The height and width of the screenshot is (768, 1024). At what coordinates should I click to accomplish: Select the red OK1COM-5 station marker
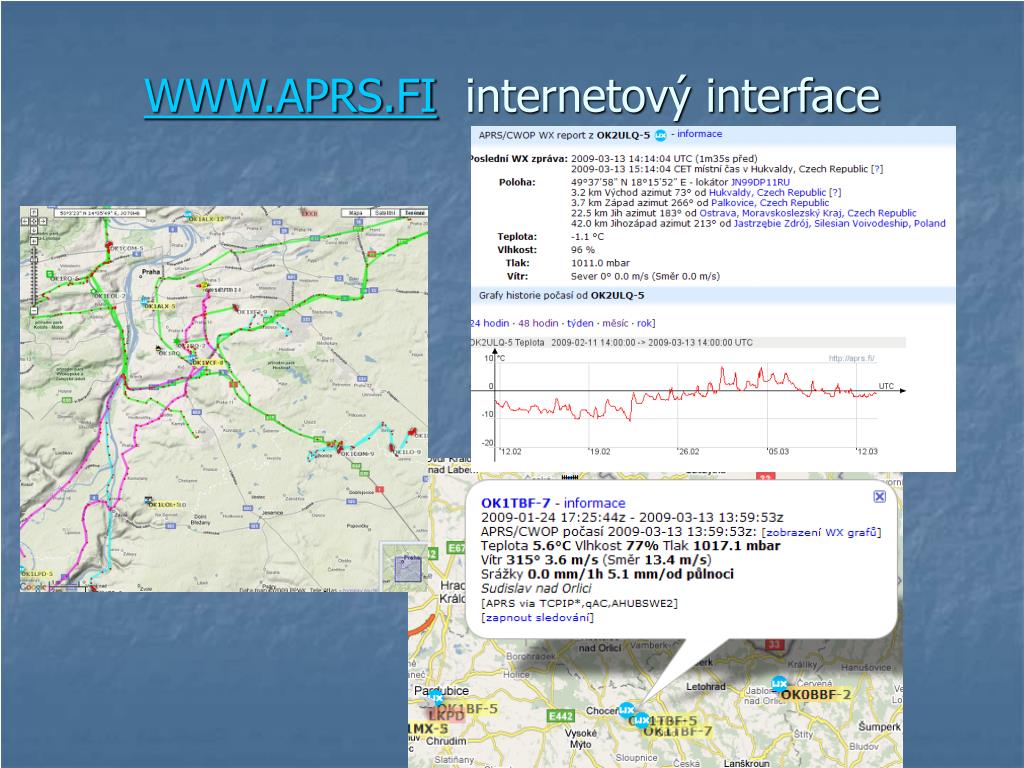109,245
